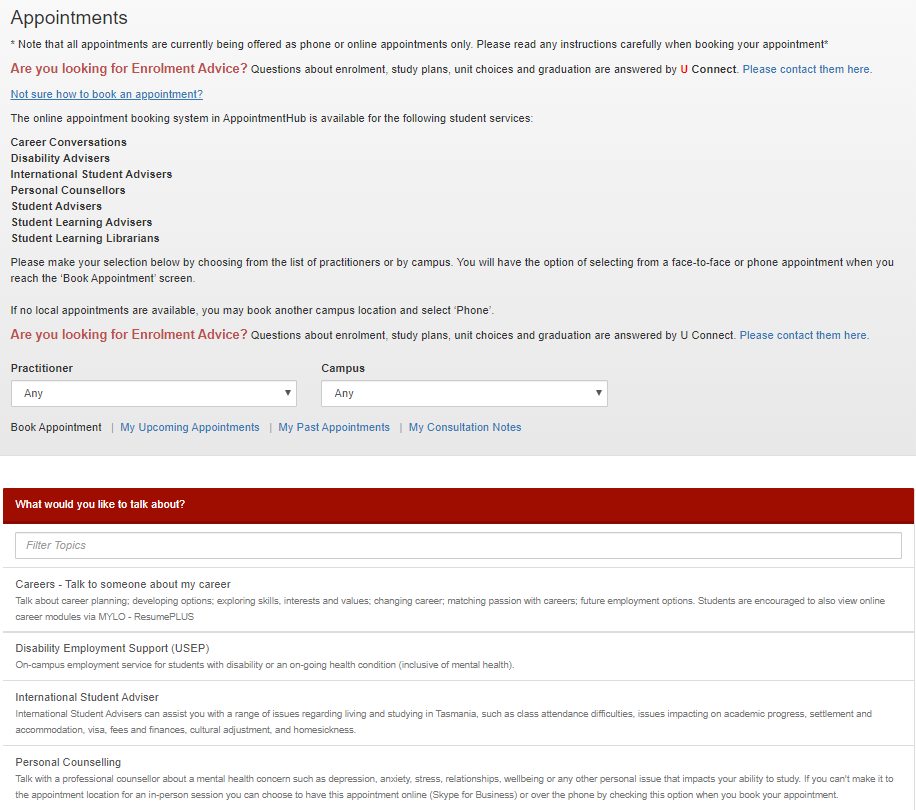Choose the International Student Adviser topic
This screenshot has height=810, width=916.
90,697
